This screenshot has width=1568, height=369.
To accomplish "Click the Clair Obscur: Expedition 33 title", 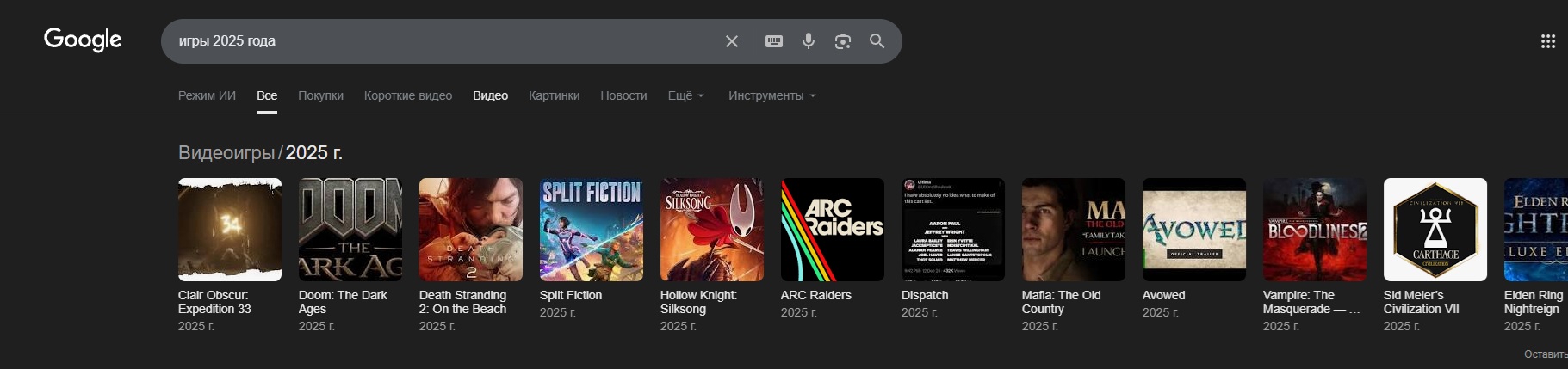I will 214,302.
